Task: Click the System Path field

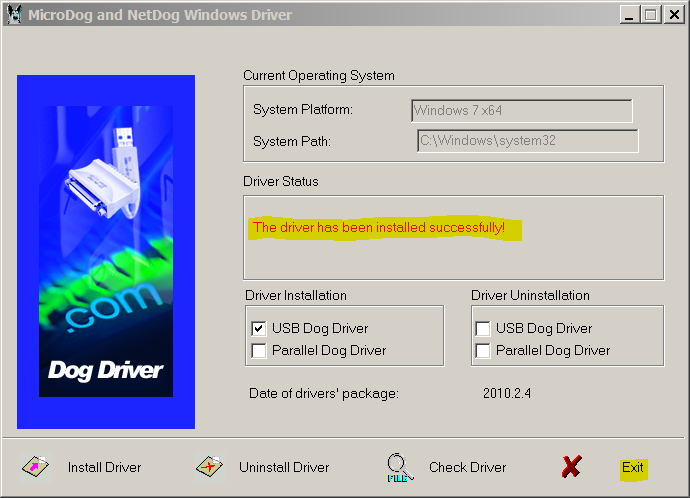Action: coord(528,141)
